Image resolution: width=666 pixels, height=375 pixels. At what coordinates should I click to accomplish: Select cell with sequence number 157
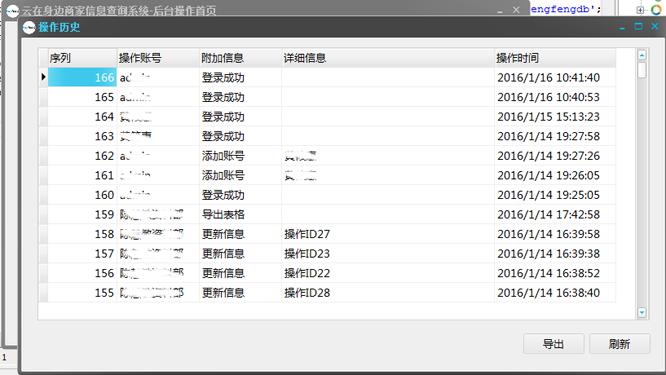(82, 254)
